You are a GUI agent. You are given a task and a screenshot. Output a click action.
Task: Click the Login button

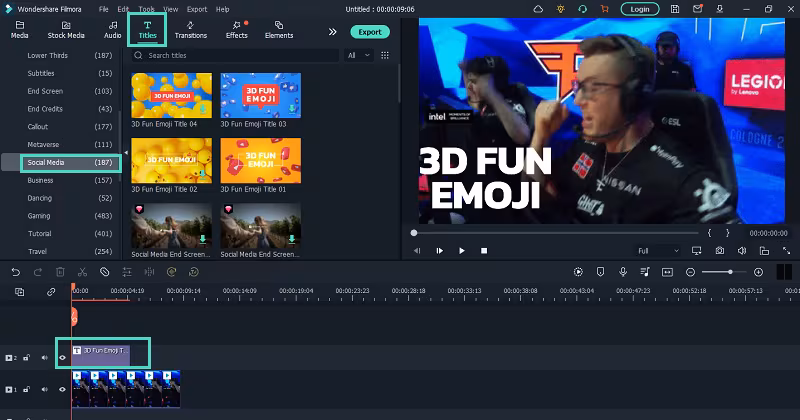[640, 9]
